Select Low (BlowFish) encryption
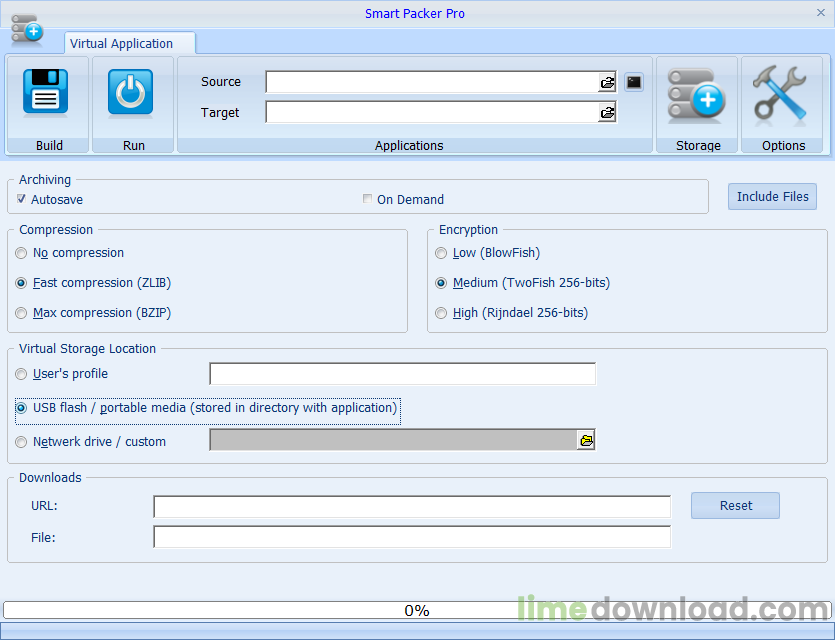The height and width of the screenshot is (640, 835). (x=441, y=253)
